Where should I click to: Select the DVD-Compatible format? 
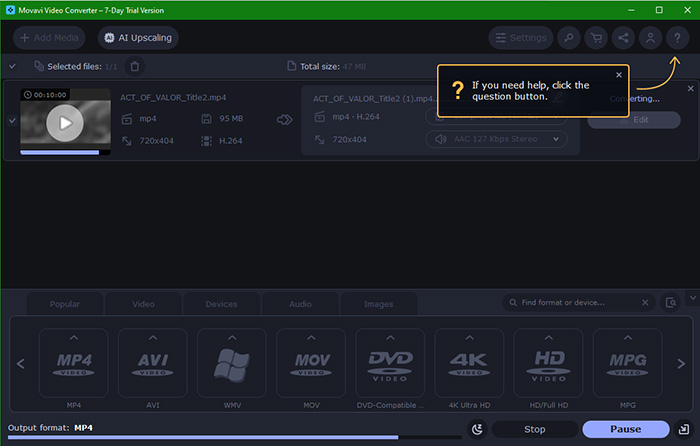coord(390,363)
